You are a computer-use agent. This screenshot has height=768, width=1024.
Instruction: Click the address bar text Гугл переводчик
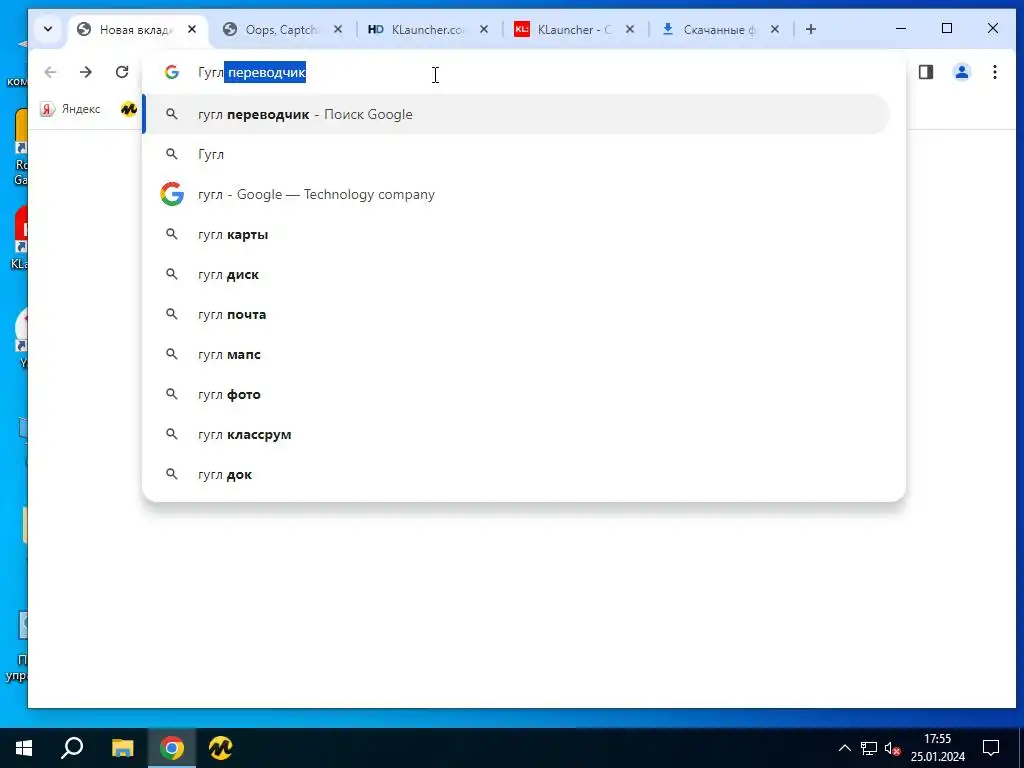[x=252, y=72]
